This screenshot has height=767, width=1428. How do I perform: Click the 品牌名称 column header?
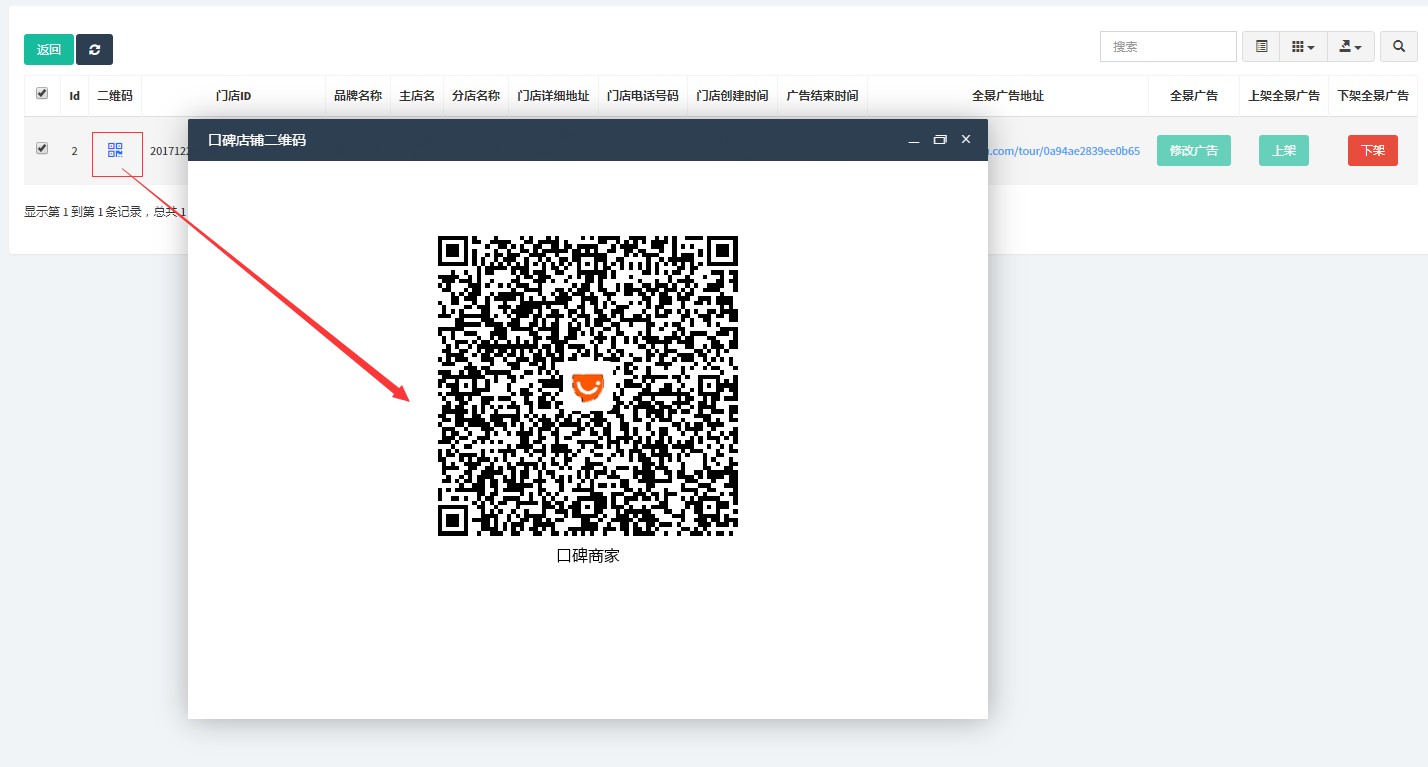pos(358,96)
